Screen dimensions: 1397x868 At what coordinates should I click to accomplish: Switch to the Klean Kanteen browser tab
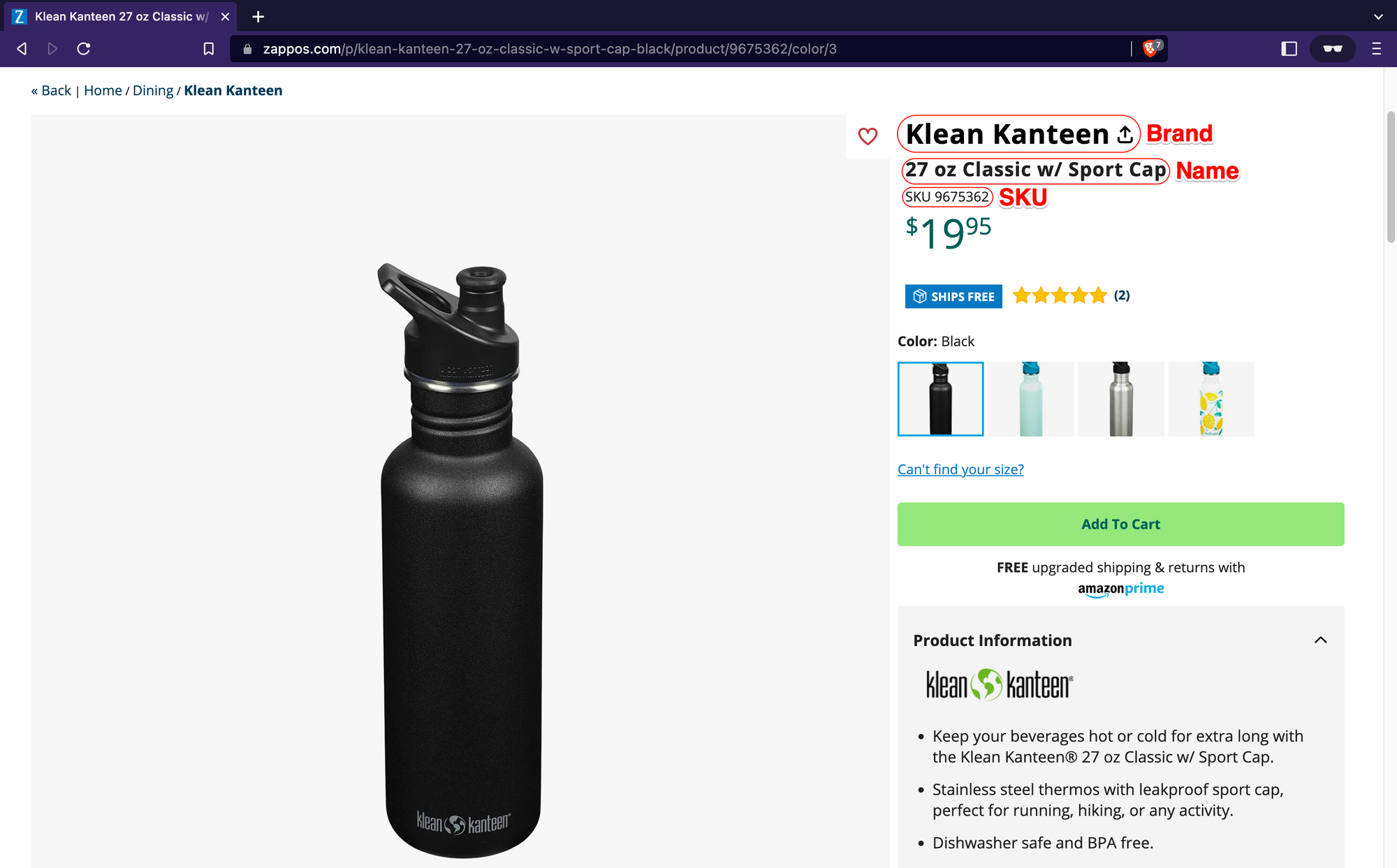pyautogui.click(x=115, y=16)
